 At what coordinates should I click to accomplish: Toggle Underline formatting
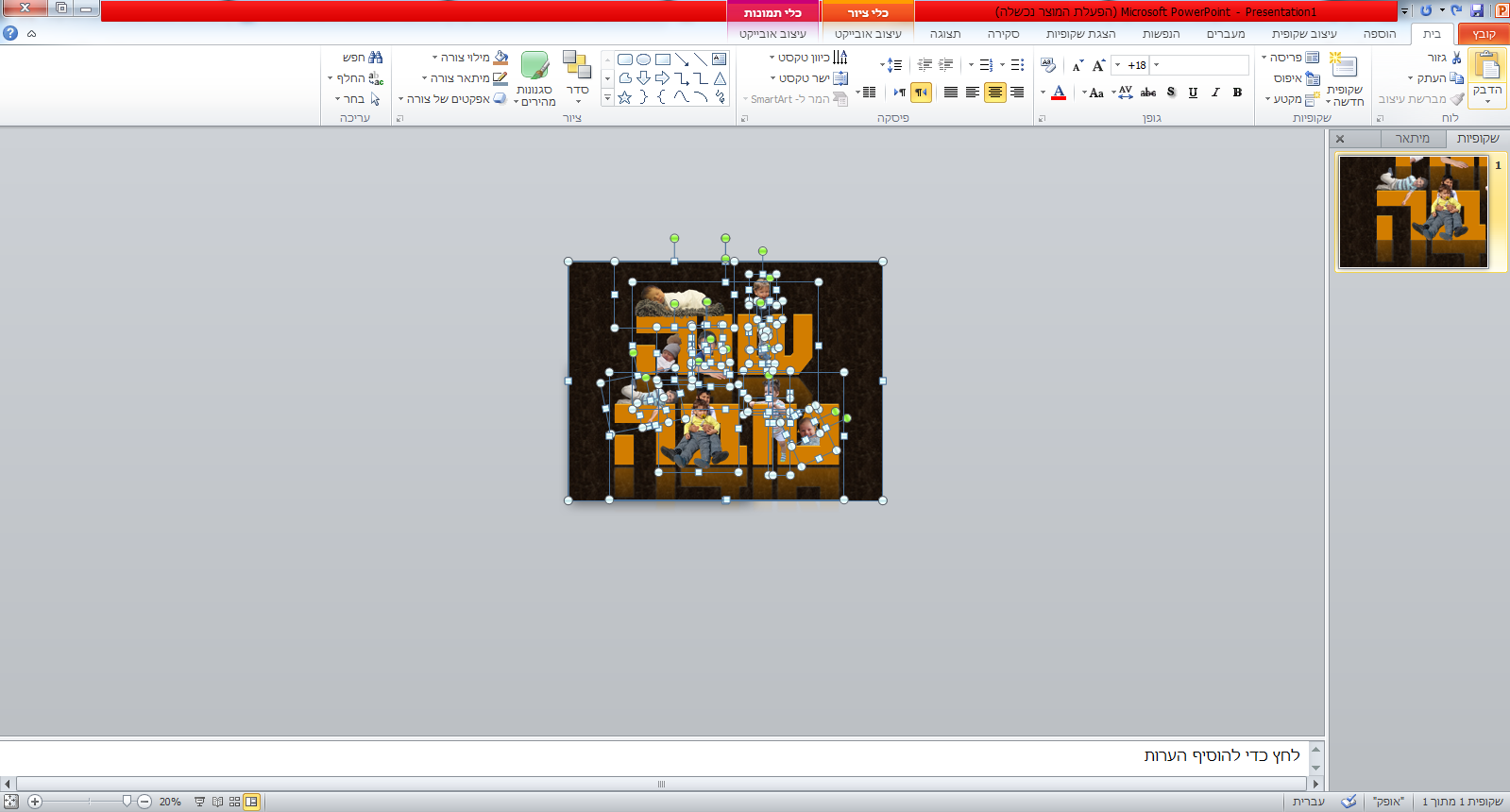coord(1193,93)
